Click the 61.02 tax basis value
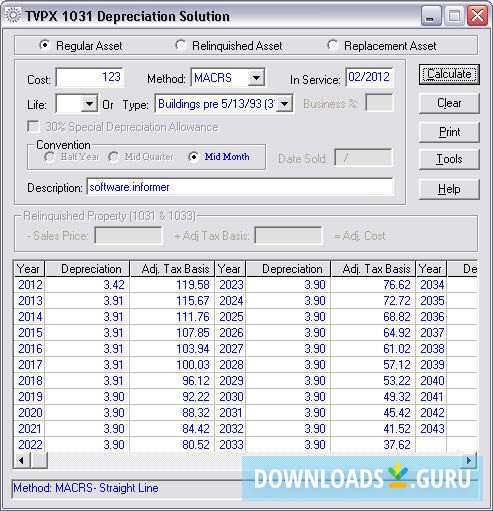This screenshot has height=511, width=493. [x=397, y=349]
